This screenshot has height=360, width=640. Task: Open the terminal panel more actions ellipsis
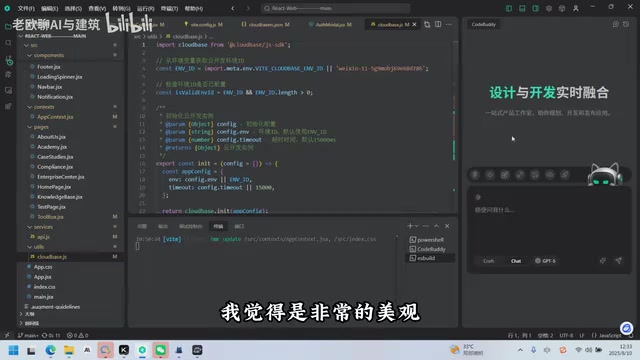[426, 226]
